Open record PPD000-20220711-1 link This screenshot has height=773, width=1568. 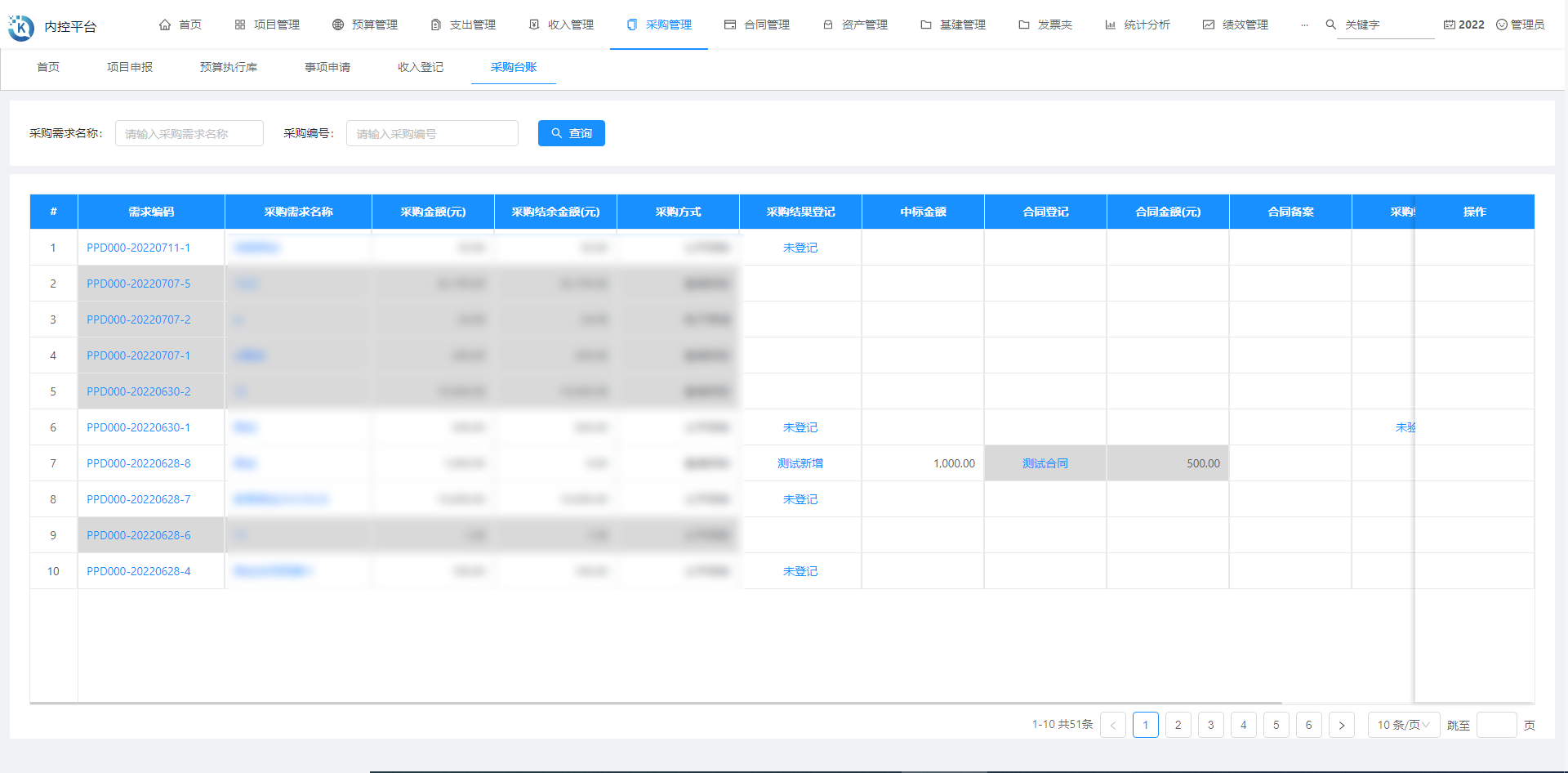click(x=137, y=247)
